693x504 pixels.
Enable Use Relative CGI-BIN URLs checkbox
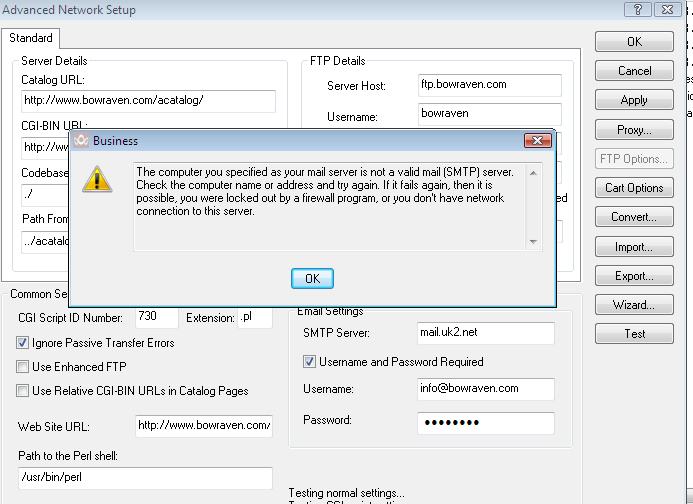click(23, 391)
